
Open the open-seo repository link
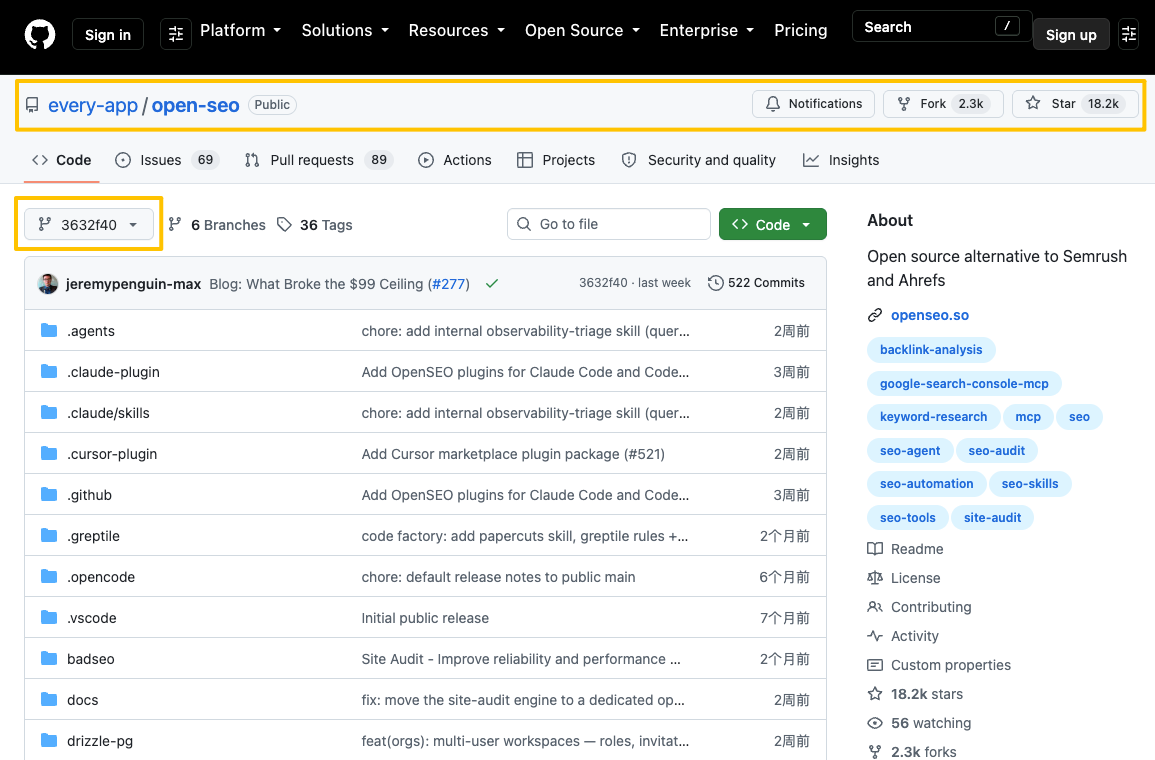coord(195,105)
